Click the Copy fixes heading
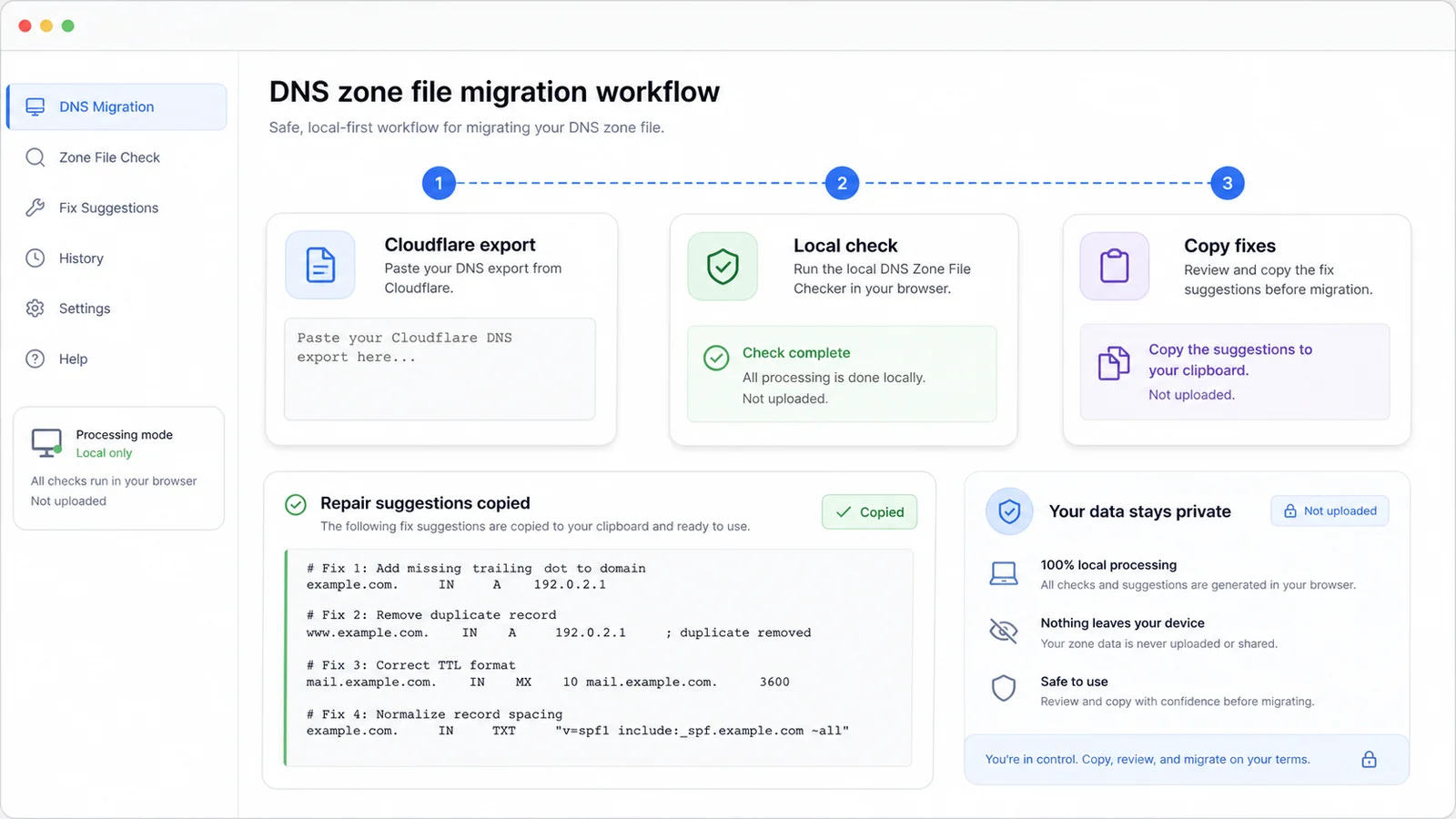1456x819 pixels. tap(1229, 246)
